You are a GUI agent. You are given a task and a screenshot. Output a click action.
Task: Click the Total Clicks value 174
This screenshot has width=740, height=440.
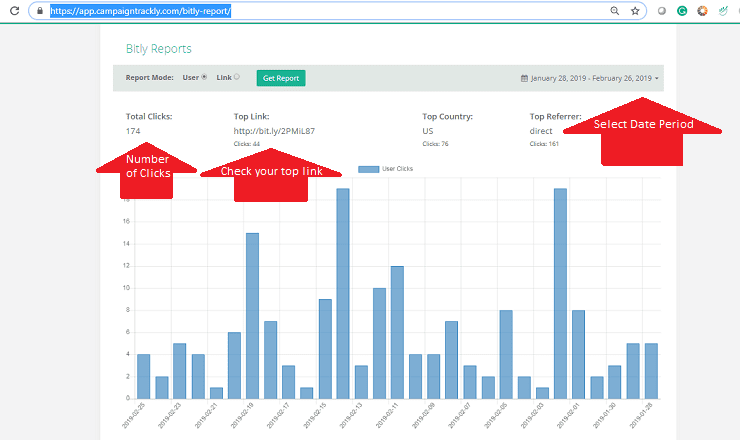133,131
